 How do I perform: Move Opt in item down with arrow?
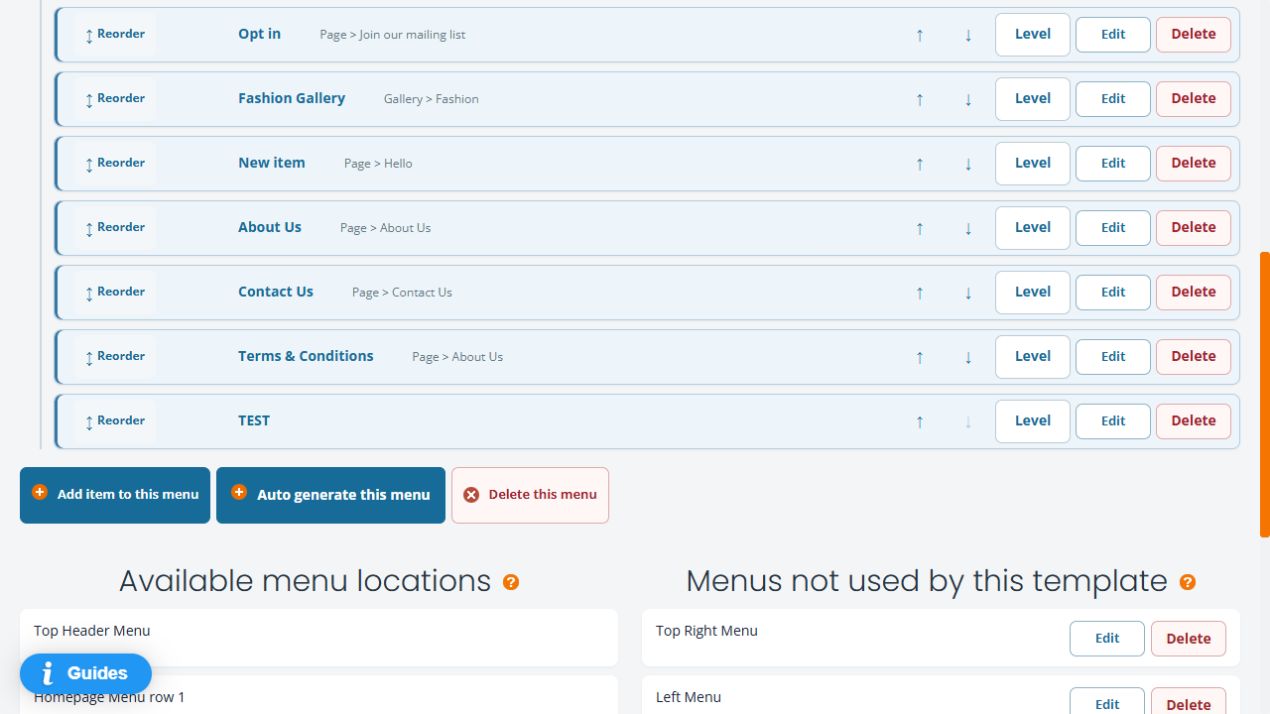point(968,35)
